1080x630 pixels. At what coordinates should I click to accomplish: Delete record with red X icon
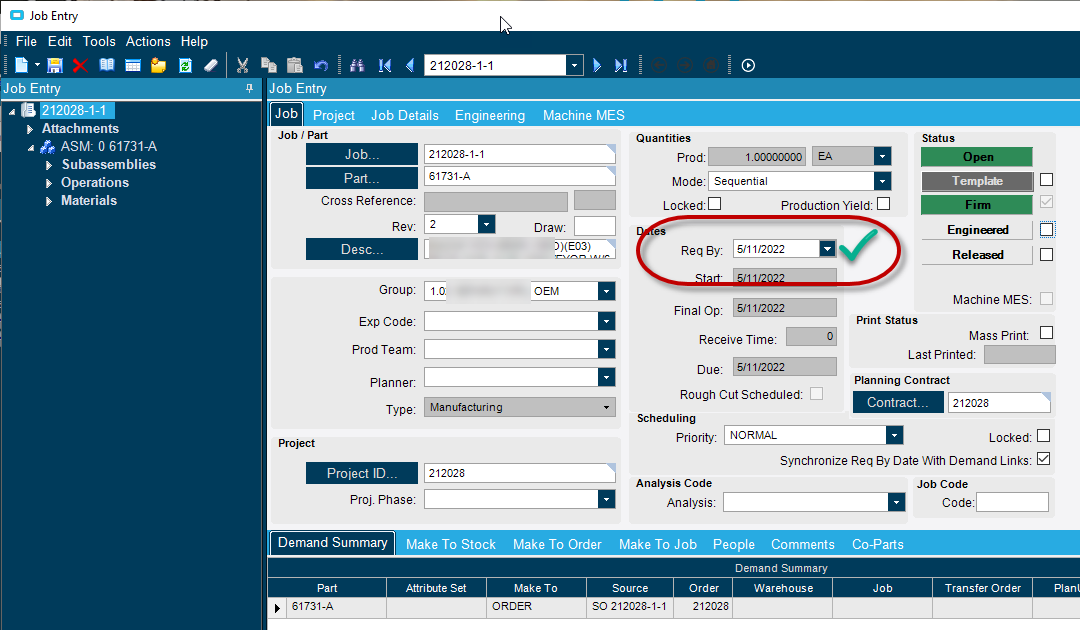80,65
